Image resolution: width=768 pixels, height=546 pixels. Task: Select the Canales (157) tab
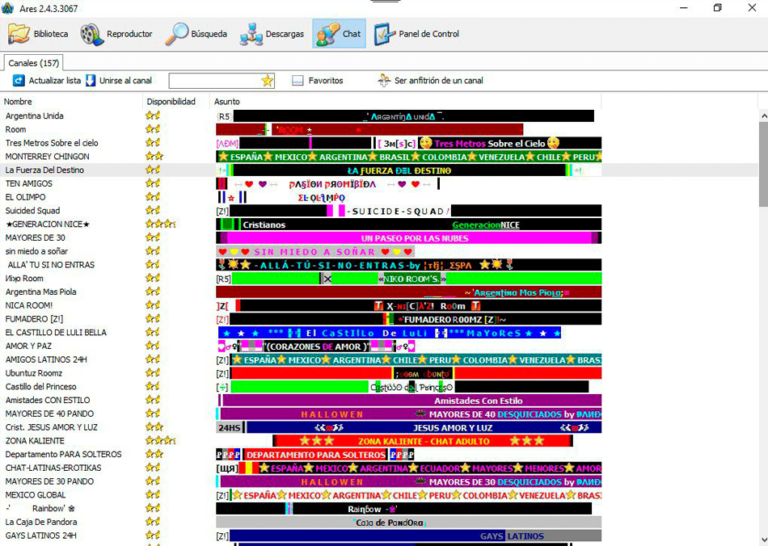click(33, 63)
